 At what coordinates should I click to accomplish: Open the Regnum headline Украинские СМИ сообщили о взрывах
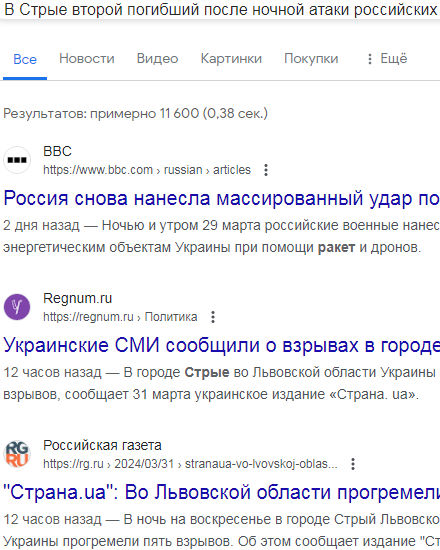pos(221,345)
